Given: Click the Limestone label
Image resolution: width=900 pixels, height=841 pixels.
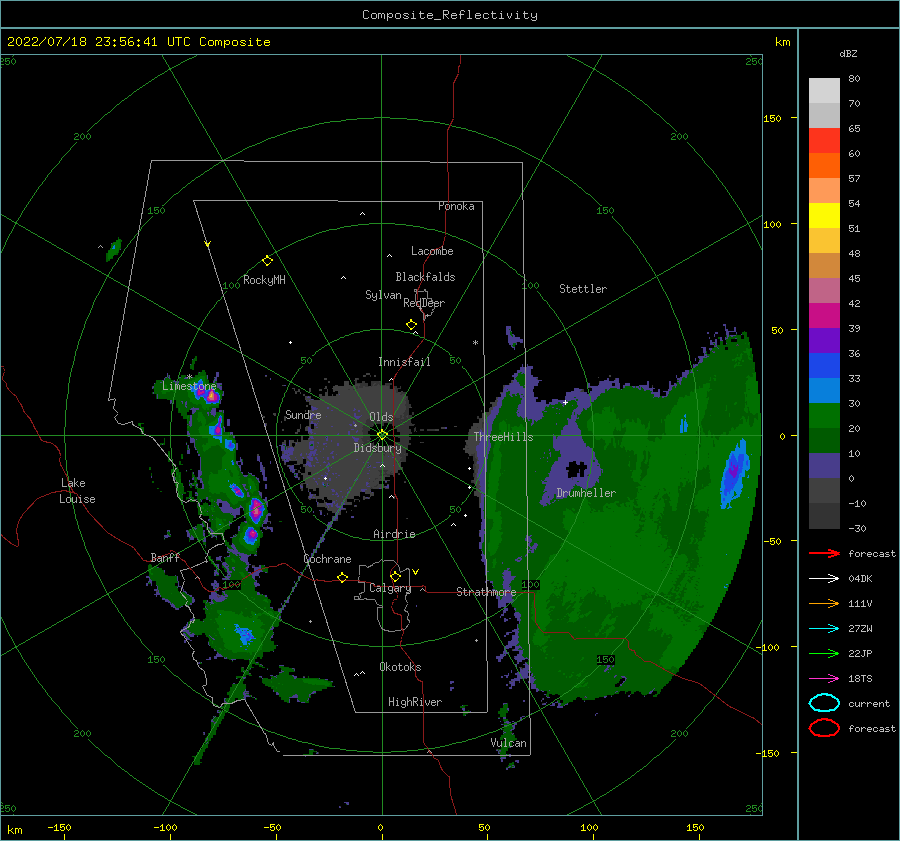Looking at the screenshot, I should 189,386.
